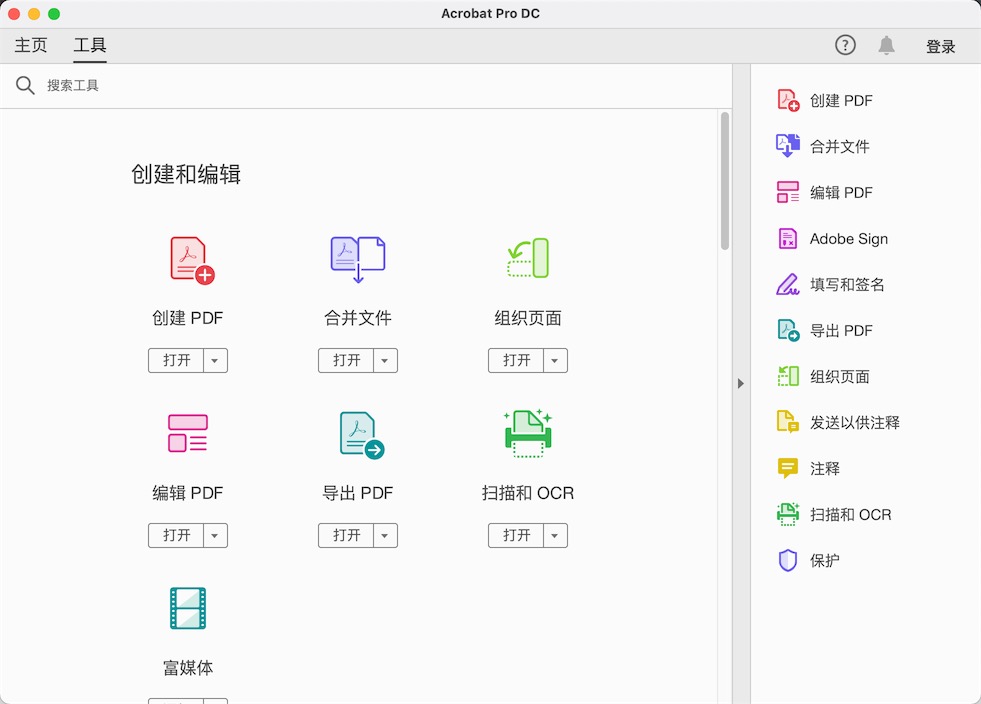Select 保护 shield icon in sidebar

pyautogui.click(x=788, y=560)
